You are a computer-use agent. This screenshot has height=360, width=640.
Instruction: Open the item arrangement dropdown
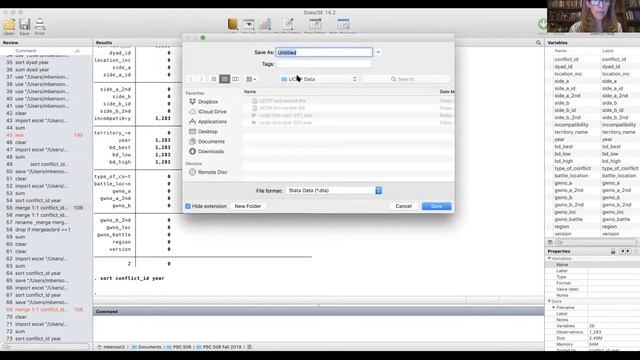251,79
